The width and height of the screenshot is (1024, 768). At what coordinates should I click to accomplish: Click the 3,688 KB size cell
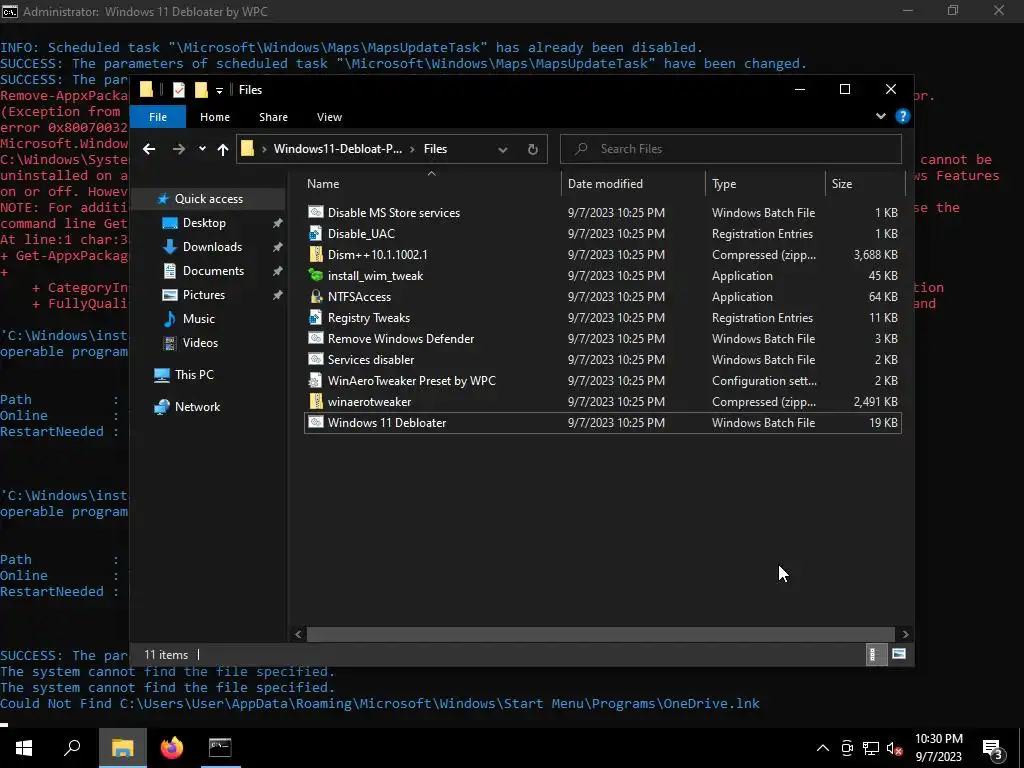click(x=875, y=255)
